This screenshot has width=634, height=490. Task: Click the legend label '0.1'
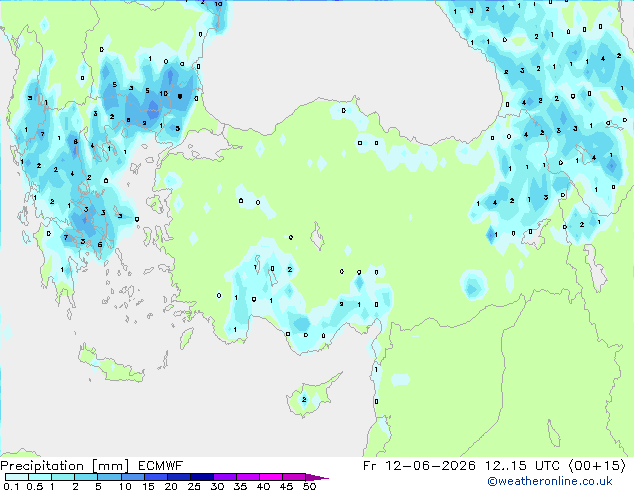11,486
